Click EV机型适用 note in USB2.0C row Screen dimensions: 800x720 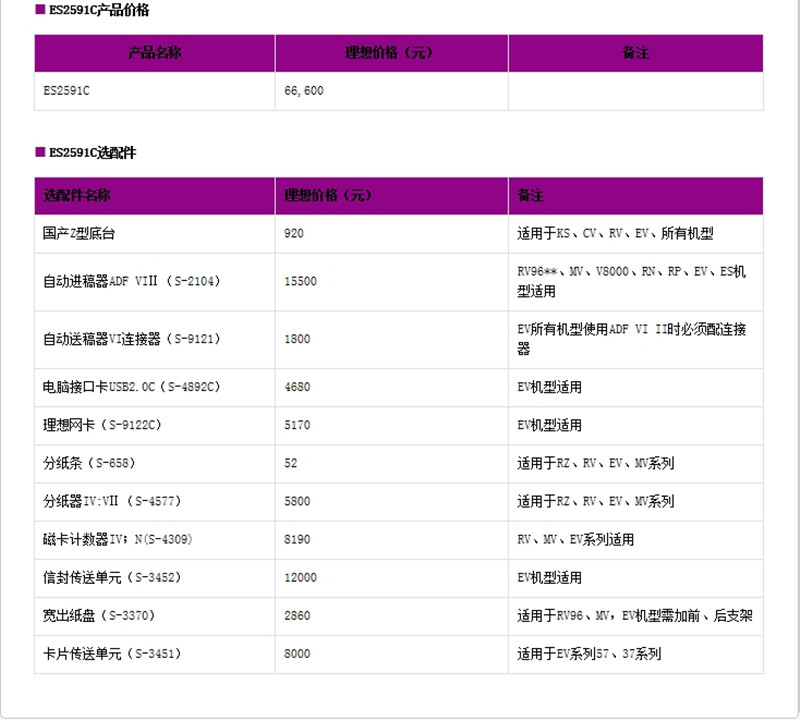click(549, 387)
